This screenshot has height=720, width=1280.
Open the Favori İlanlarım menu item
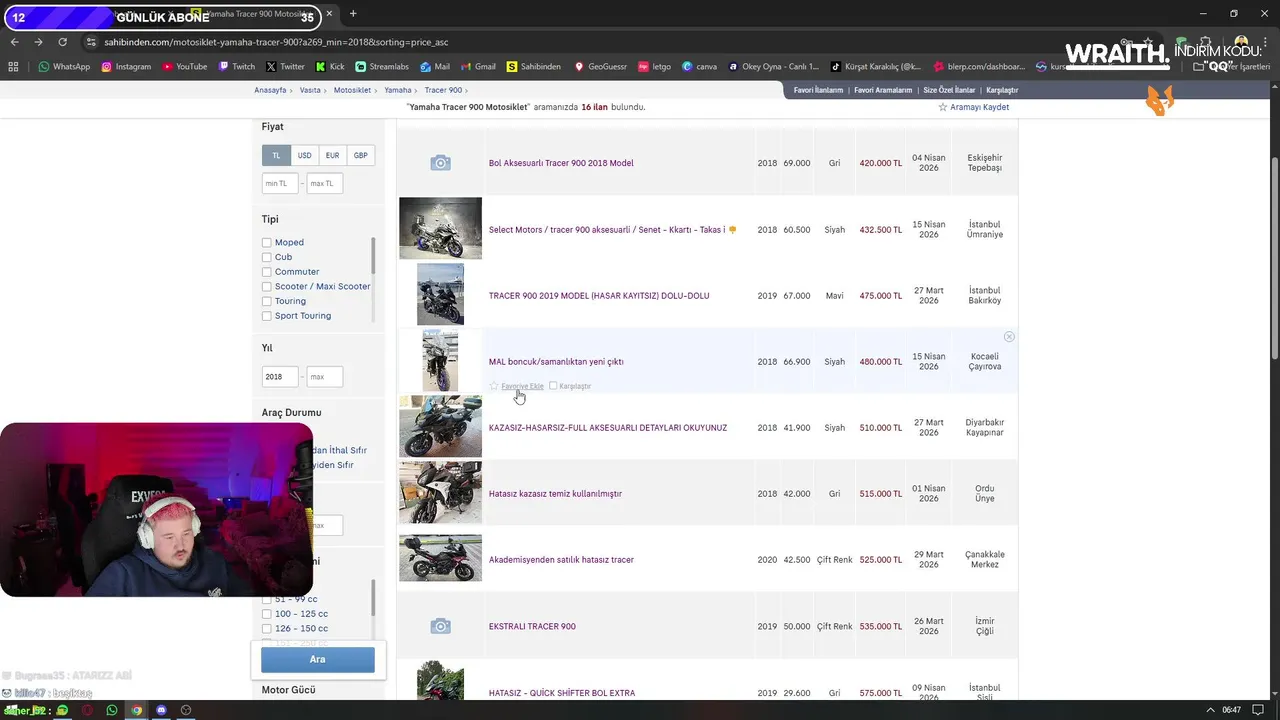point(818,90)
